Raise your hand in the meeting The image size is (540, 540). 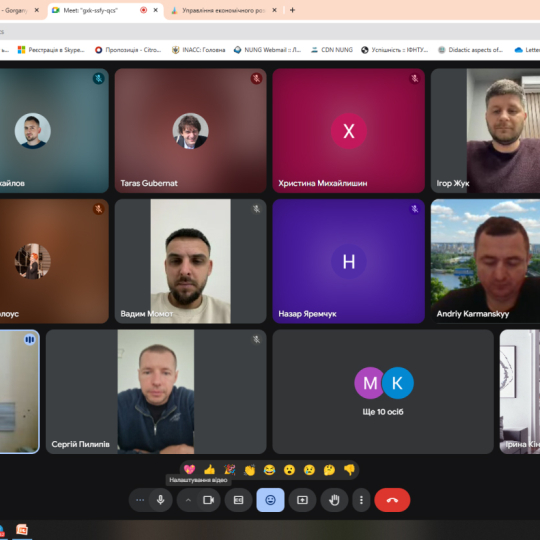(x=334, y=500)
